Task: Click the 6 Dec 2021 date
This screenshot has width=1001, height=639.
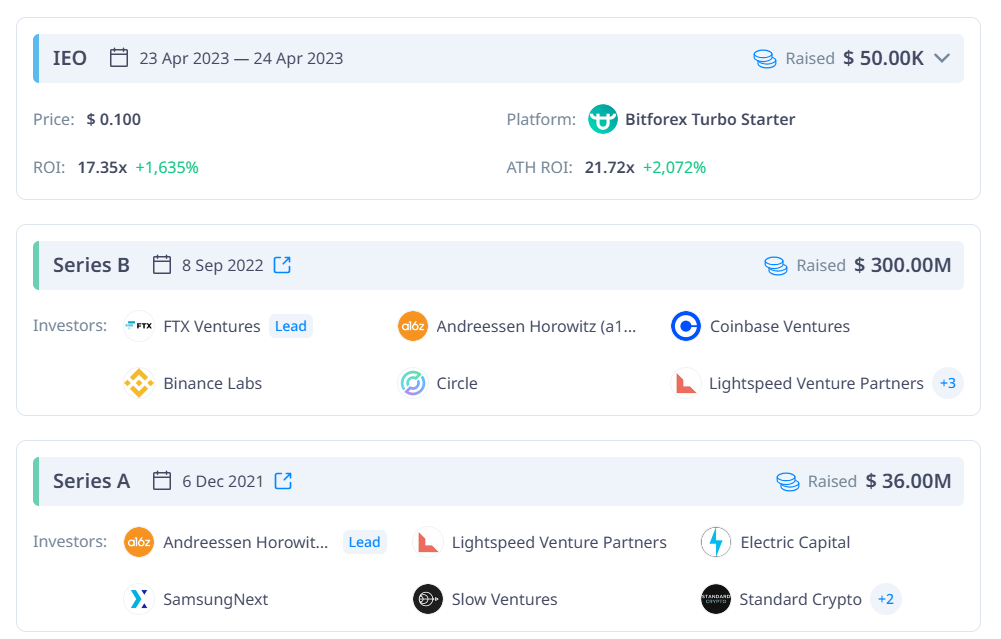Action: 223,481
